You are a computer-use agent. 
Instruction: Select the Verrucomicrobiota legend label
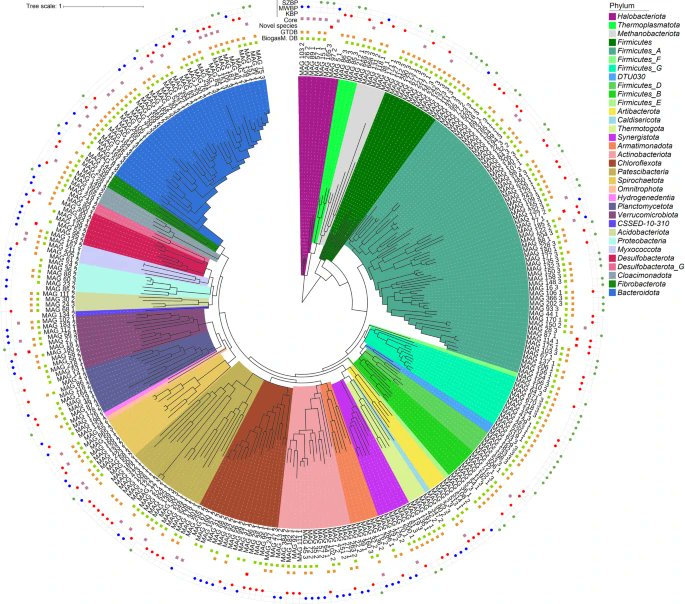click(648, 215)
